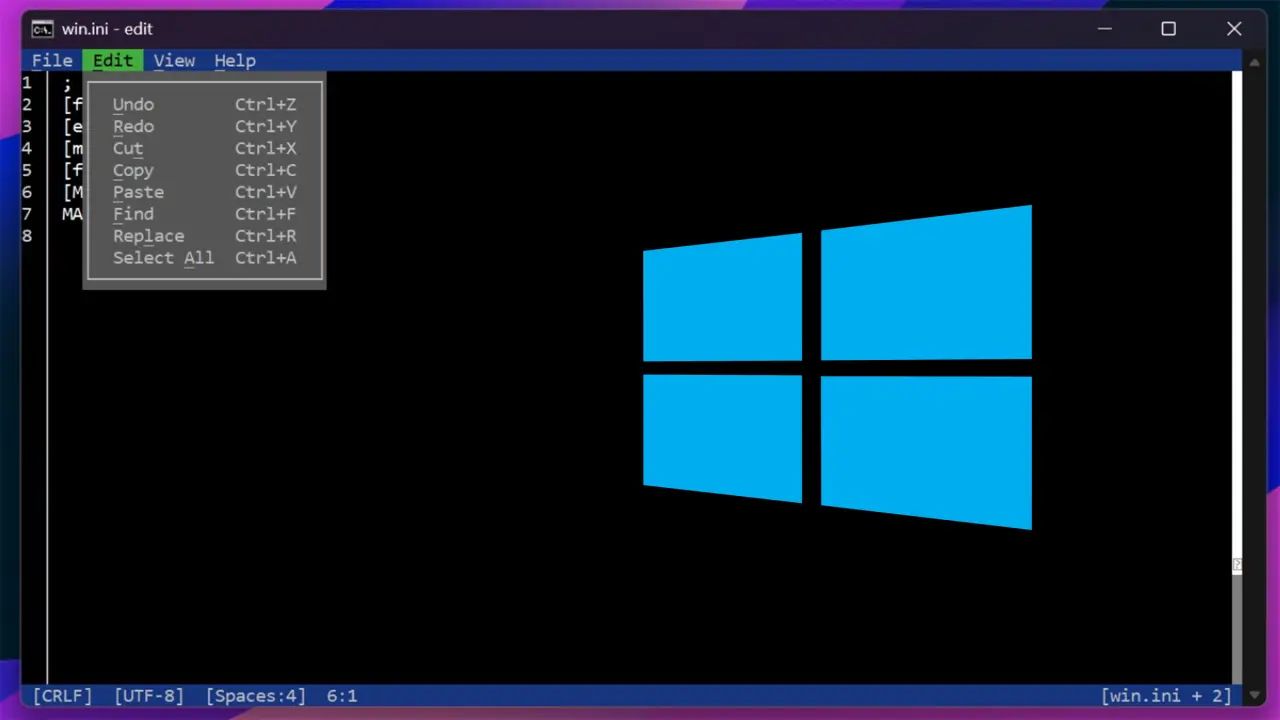This screenshot has width=1280, height=720.
Task: Open the File menu
Action: tap(52, 61)
